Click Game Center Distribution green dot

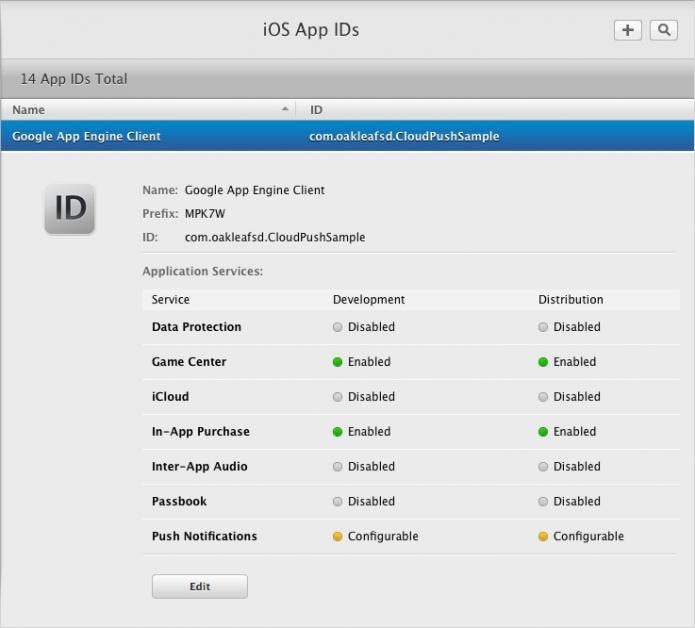point(543,362)
